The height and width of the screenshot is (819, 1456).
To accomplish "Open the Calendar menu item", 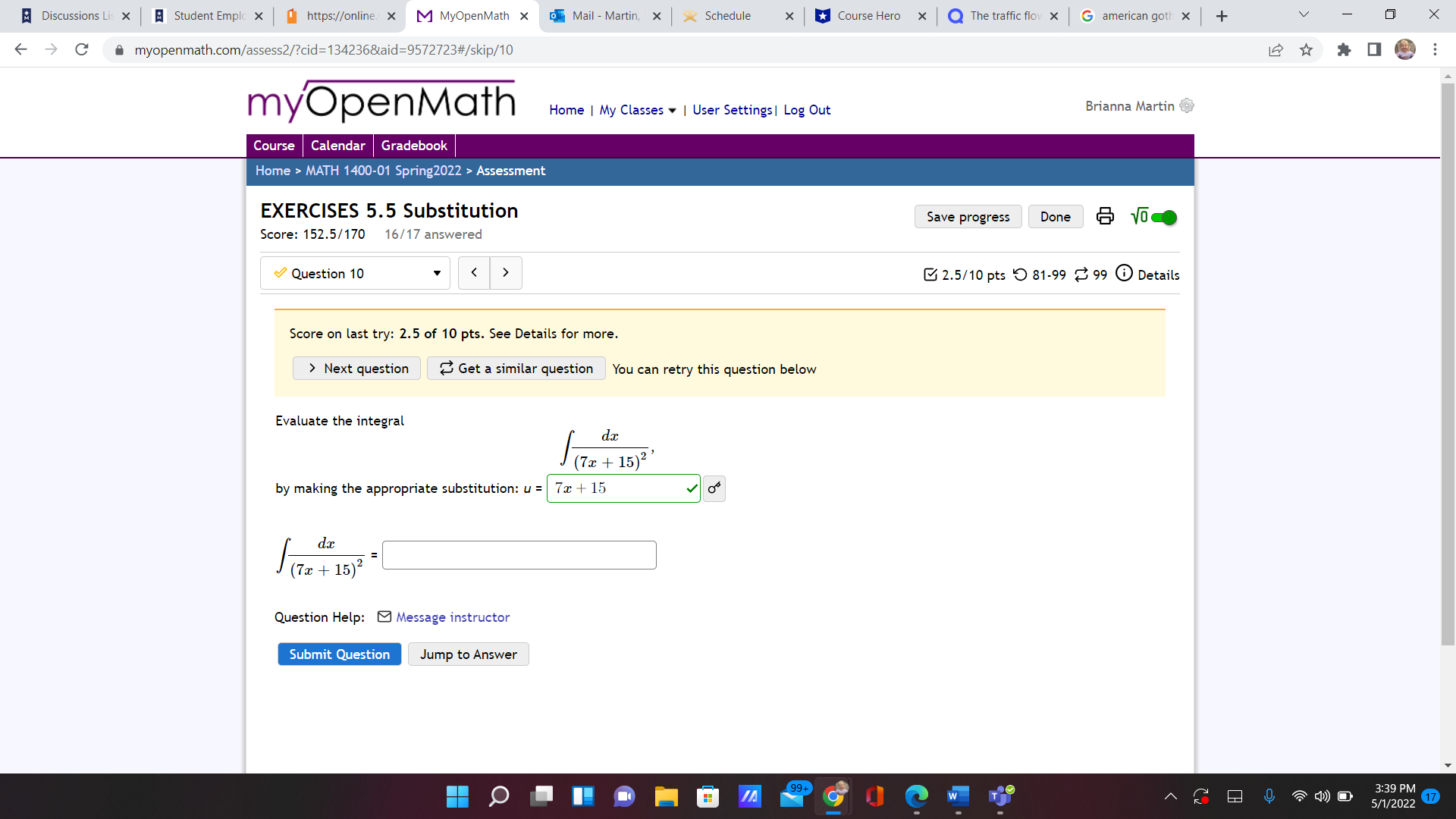I will coord(337,145).
